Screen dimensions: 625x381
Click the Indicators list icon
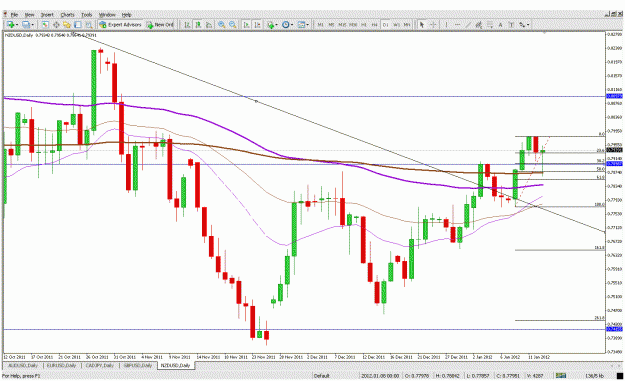(x=271, y=25)
